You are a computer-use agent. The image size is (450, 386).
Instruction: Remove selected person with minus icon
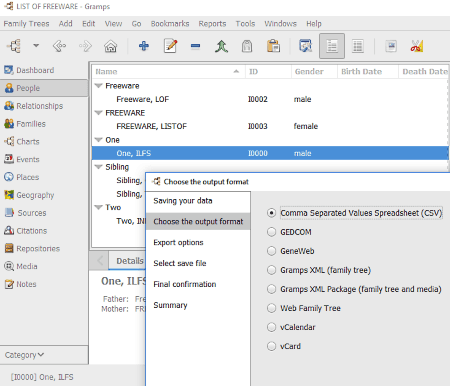(195, 46)
